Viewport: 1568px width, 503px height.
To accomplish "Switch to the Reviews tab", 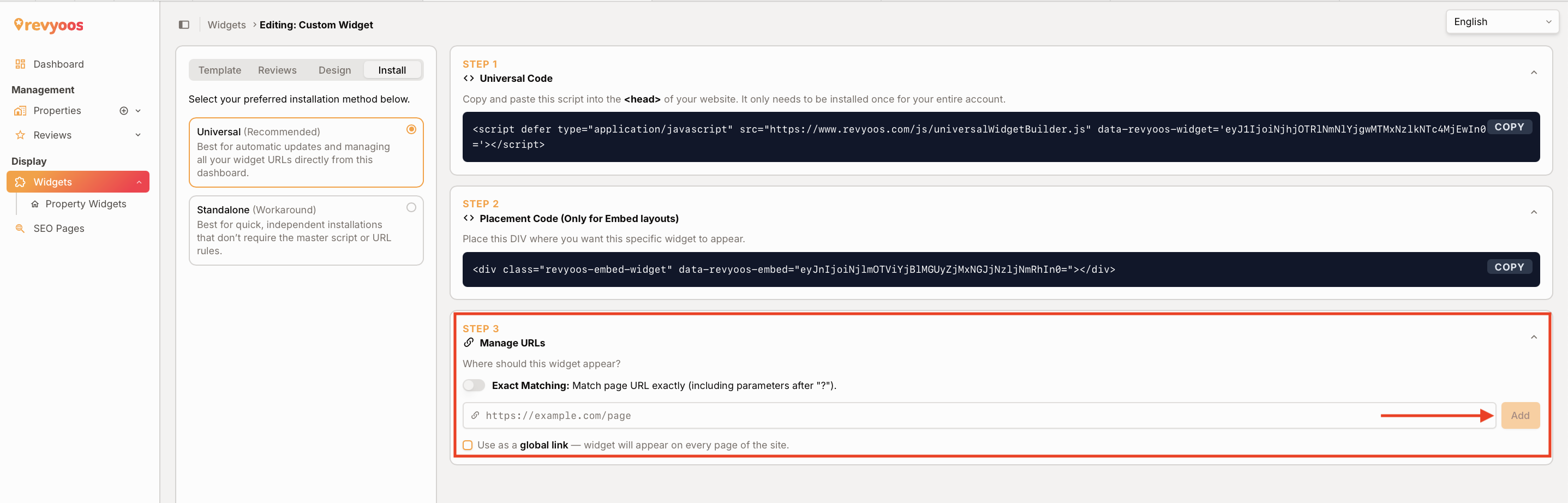I will [x=277, y=70].
